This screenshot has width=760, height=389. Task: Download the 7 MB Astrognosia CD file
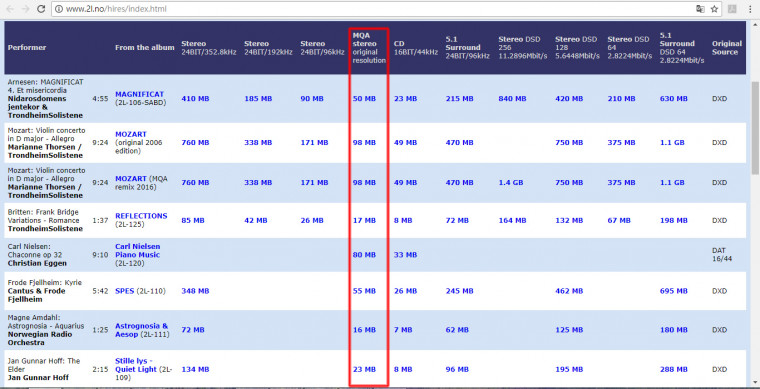[403, 330]
